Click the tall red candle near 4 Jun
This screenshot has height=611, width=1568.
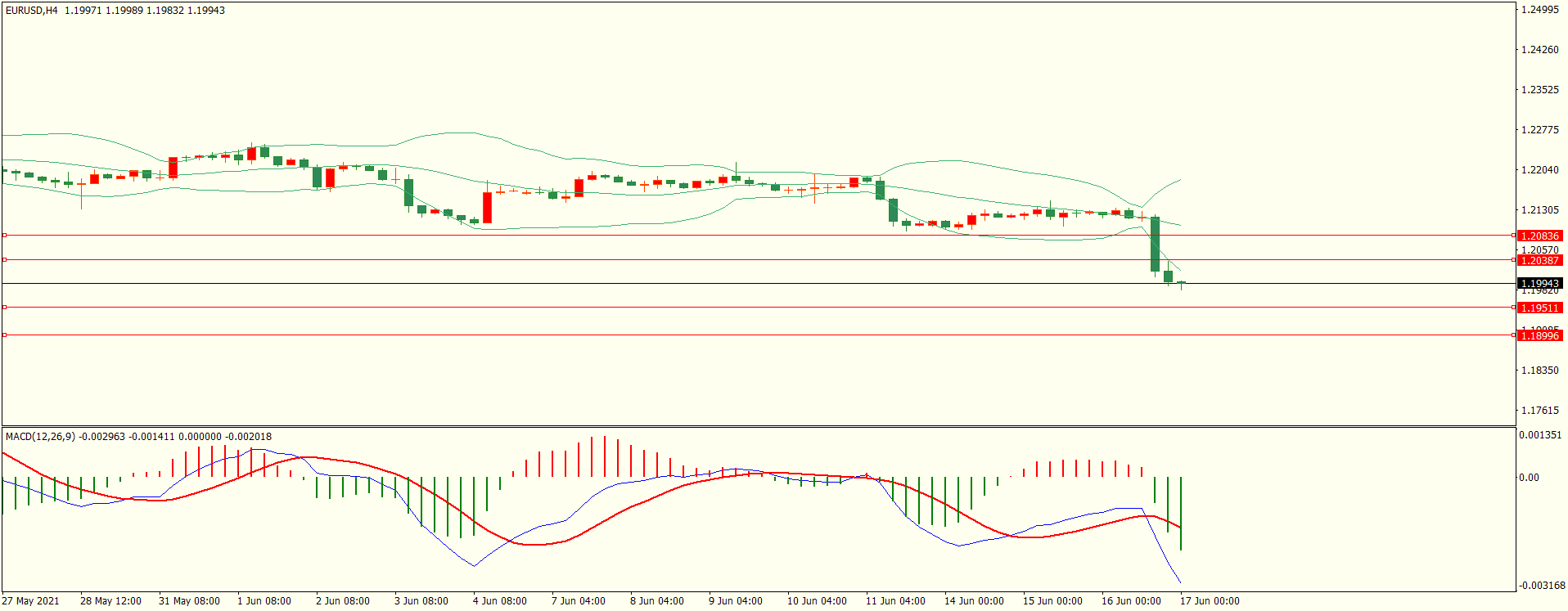tap(487, 207)
